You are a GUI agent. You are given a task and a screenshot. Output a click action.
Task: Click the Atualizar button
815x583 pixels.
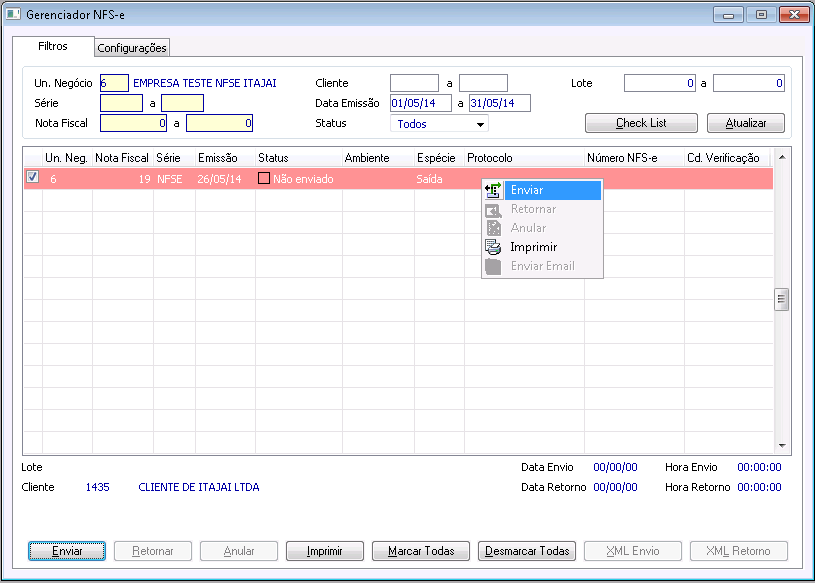[745, 123]
